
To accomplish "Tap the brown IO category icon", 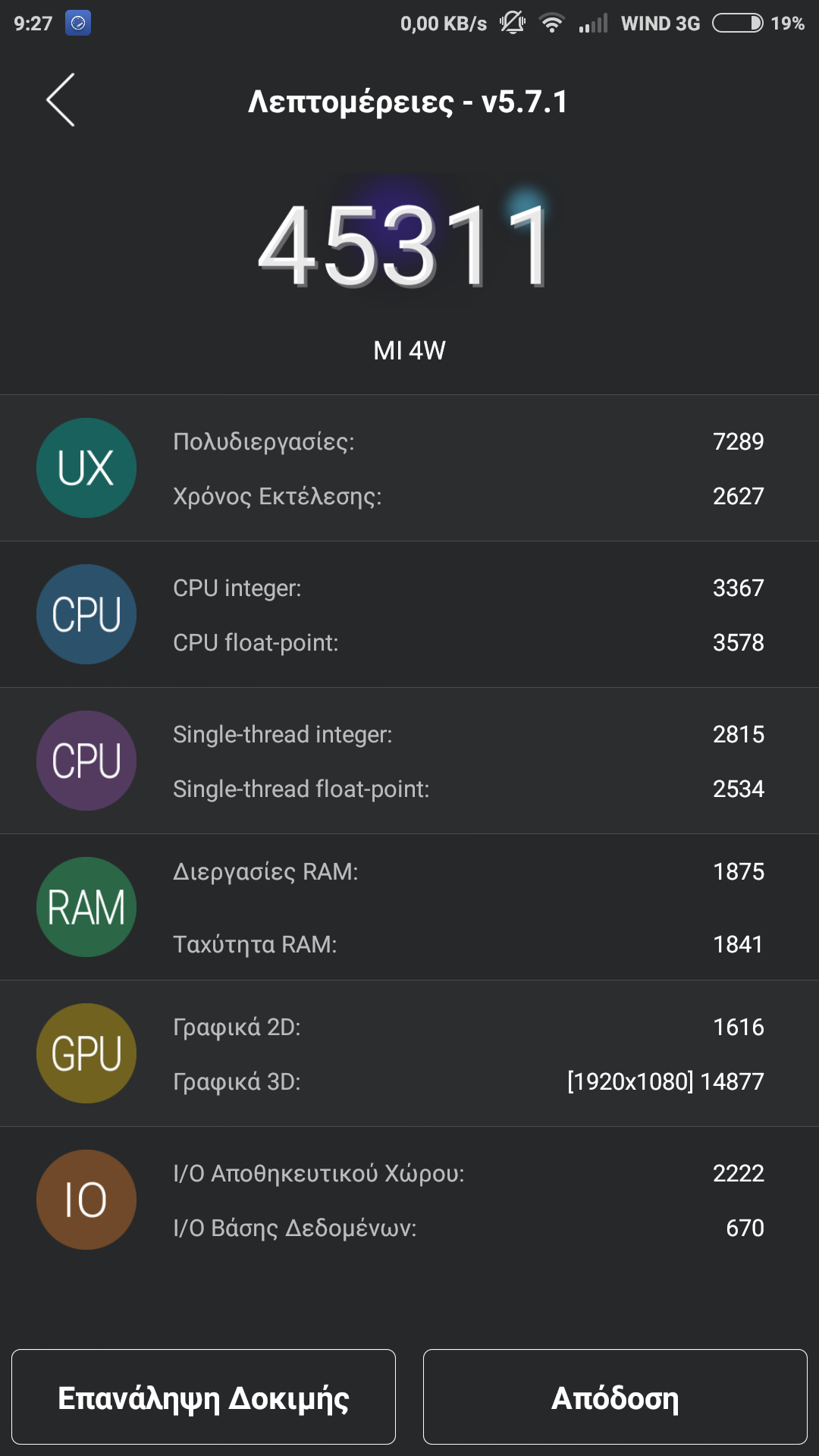I will pos(86,1200).
